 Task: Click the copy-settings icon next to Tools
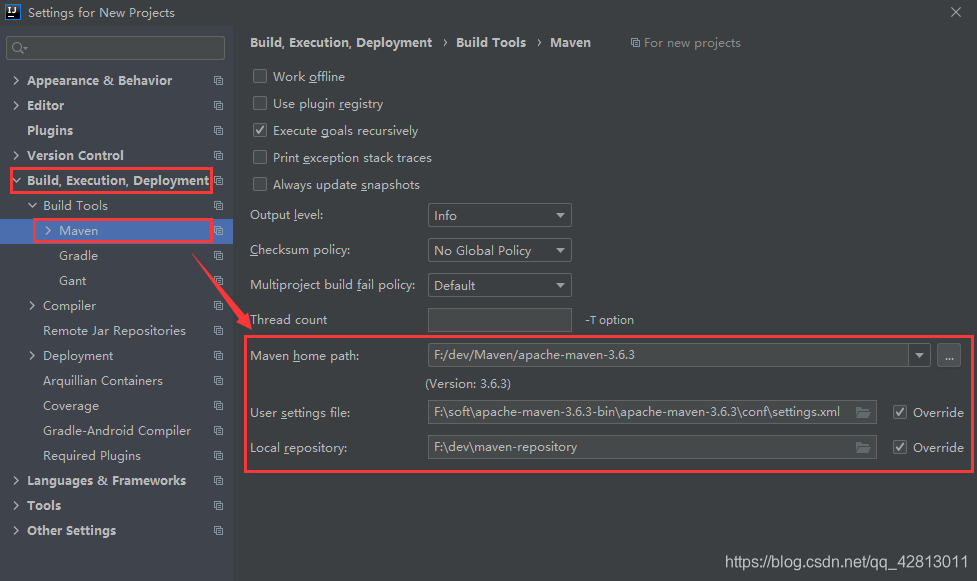(x=218, y=505)
